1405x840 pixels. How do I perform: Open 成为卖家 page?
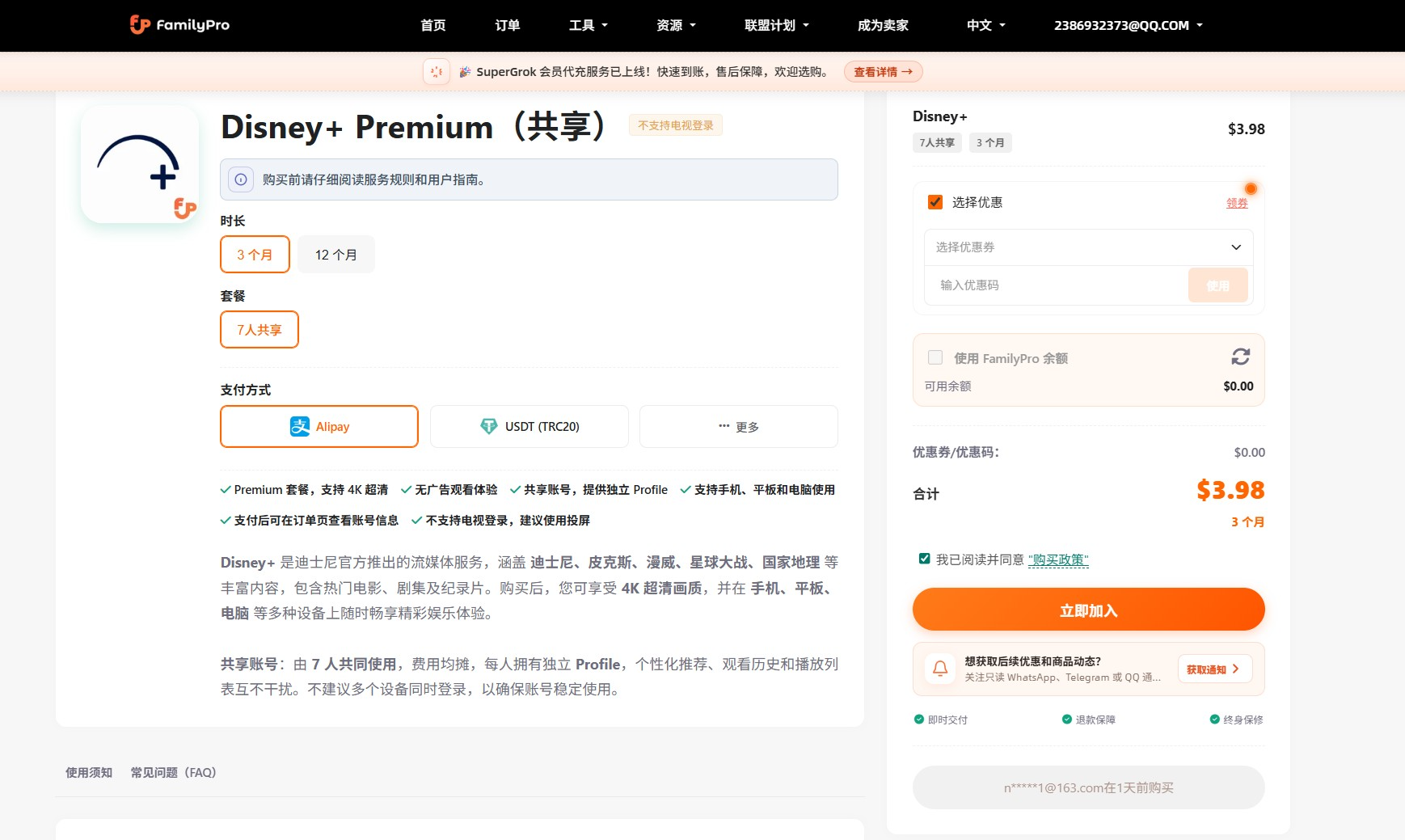point(883,25)
